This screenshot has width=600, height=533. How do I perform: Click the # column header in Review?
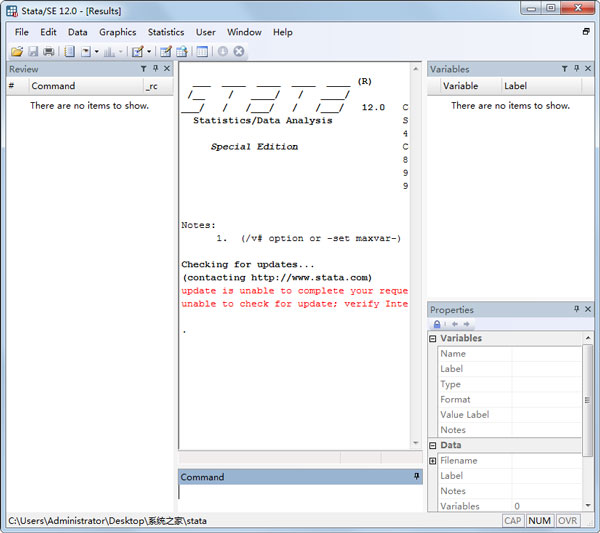coord(18,86)
